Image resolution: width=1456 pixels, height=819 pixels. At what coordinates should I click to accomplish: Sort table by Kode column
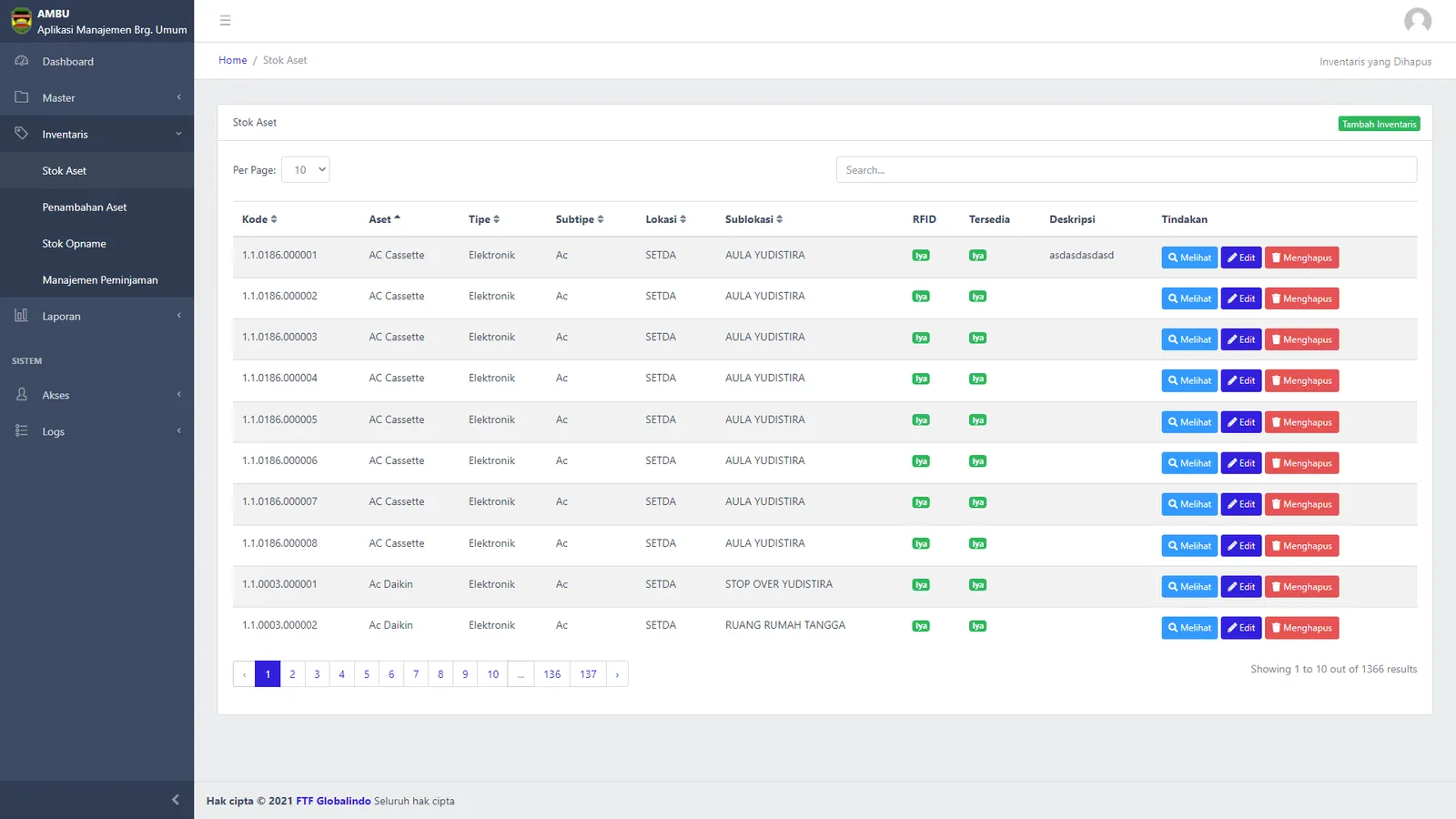[x=259, y=219]
